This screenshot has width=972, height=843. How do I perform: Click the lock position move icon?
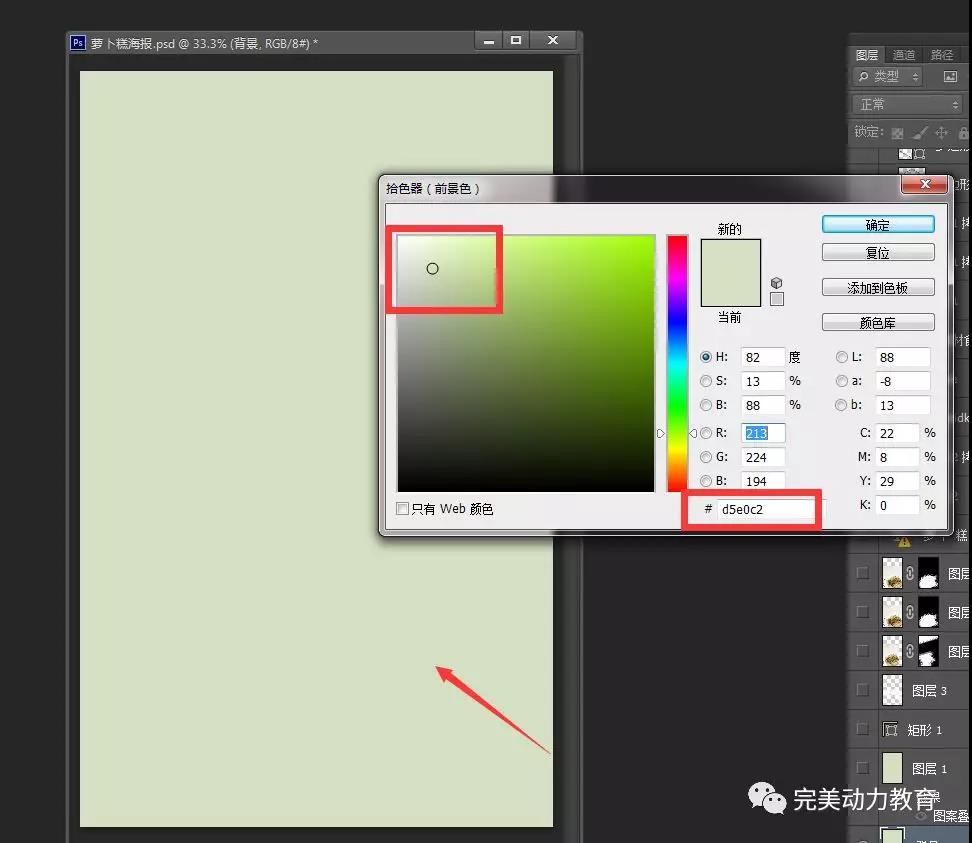point(941,132)
